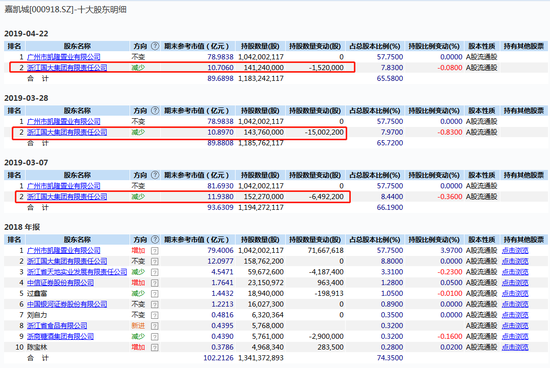Click the question icon in the 陈宝林 row
This screenshot has width=550, height=368.
click(155, 347)
